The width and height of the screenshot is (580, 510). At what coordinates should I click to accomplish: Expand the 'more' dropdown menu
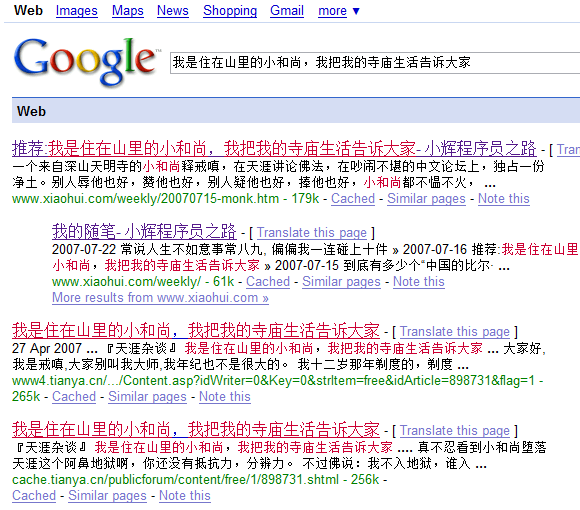click(338, 11)
